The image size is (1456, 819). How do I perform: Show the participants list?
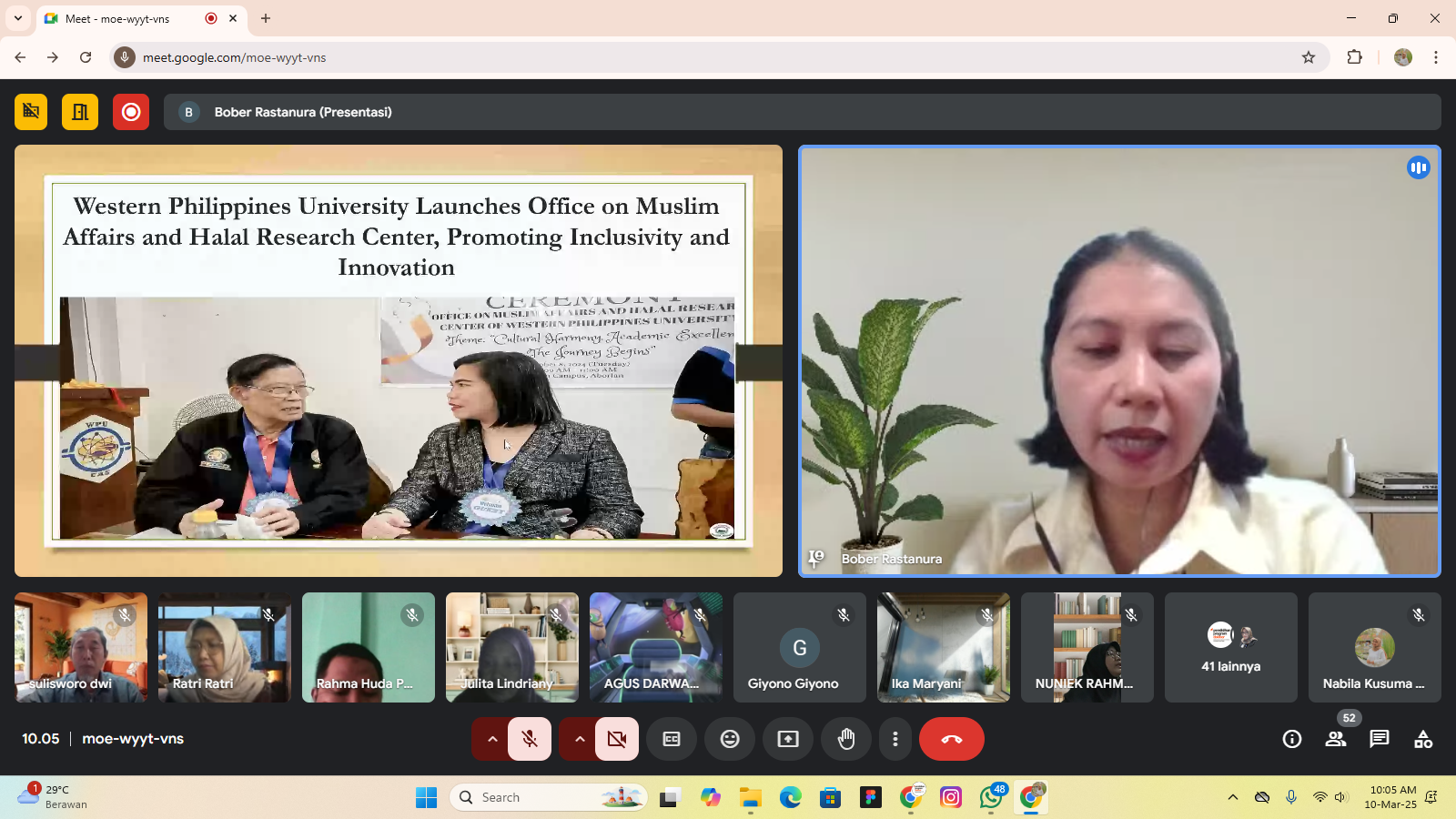pyautogui.click(x=1336, y=739)
